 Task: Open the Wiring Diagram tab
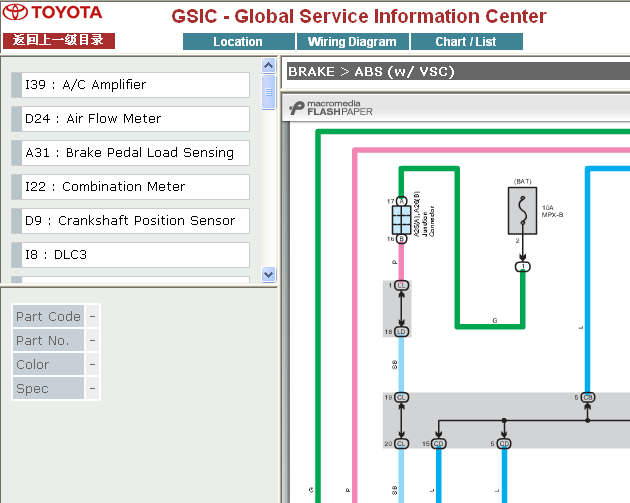(352, 41)
